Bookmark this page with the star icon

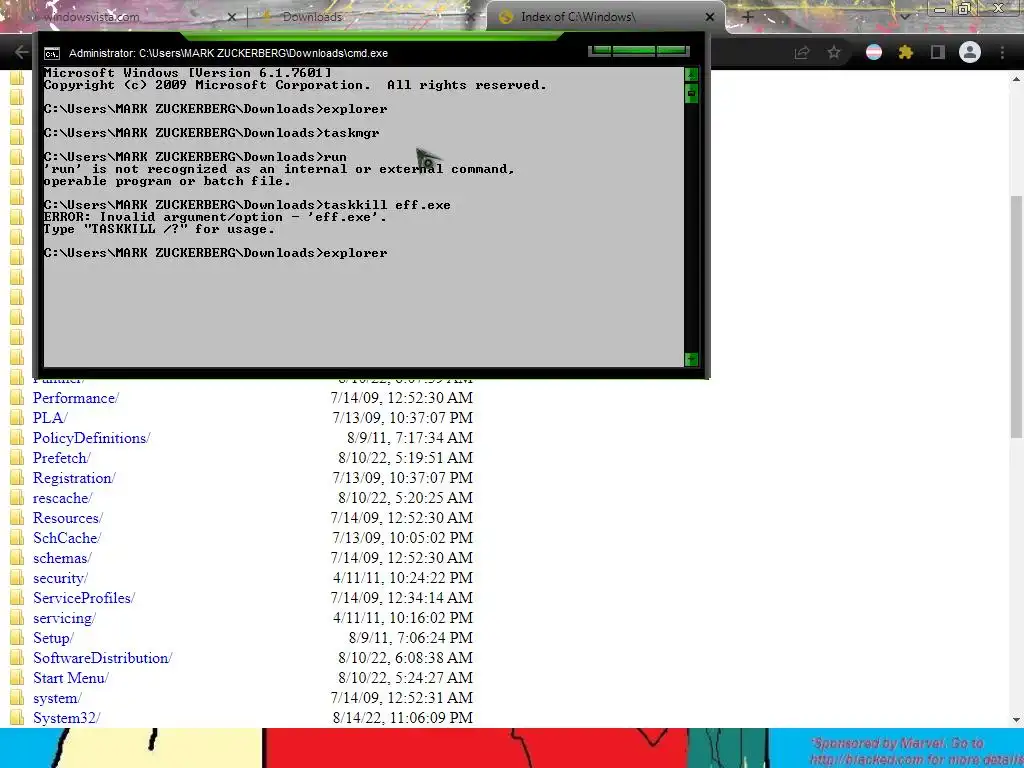[x=834, y=52]
